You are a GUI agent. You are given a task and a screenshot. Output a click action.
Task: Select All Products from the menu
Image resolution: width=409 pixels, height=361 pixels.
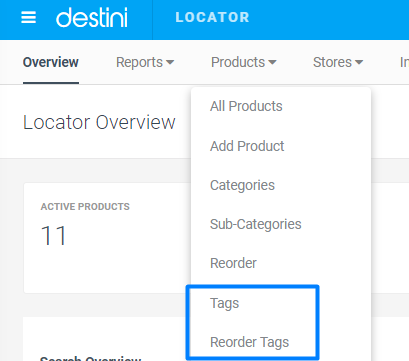246,106
